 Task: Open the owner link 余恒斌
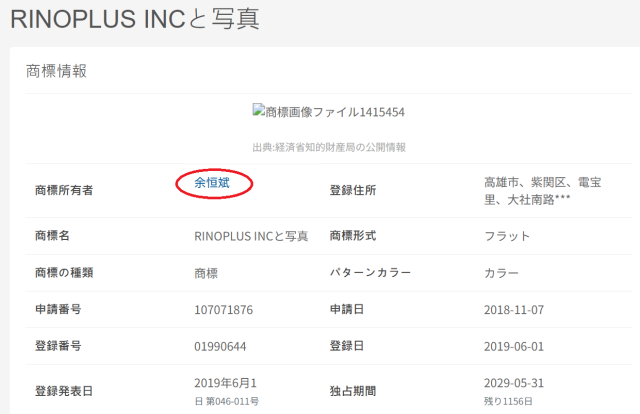coord(213,183)
